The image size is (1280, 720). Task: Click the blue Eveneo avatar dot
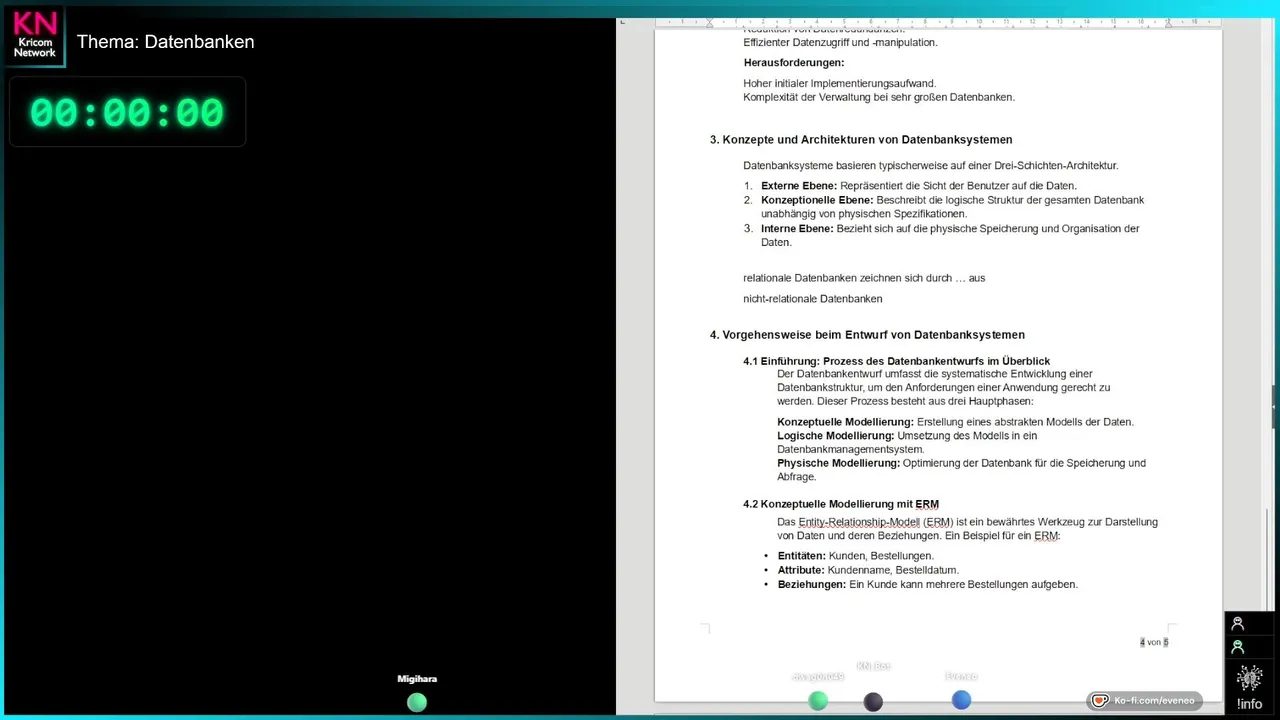coord(961,700)
